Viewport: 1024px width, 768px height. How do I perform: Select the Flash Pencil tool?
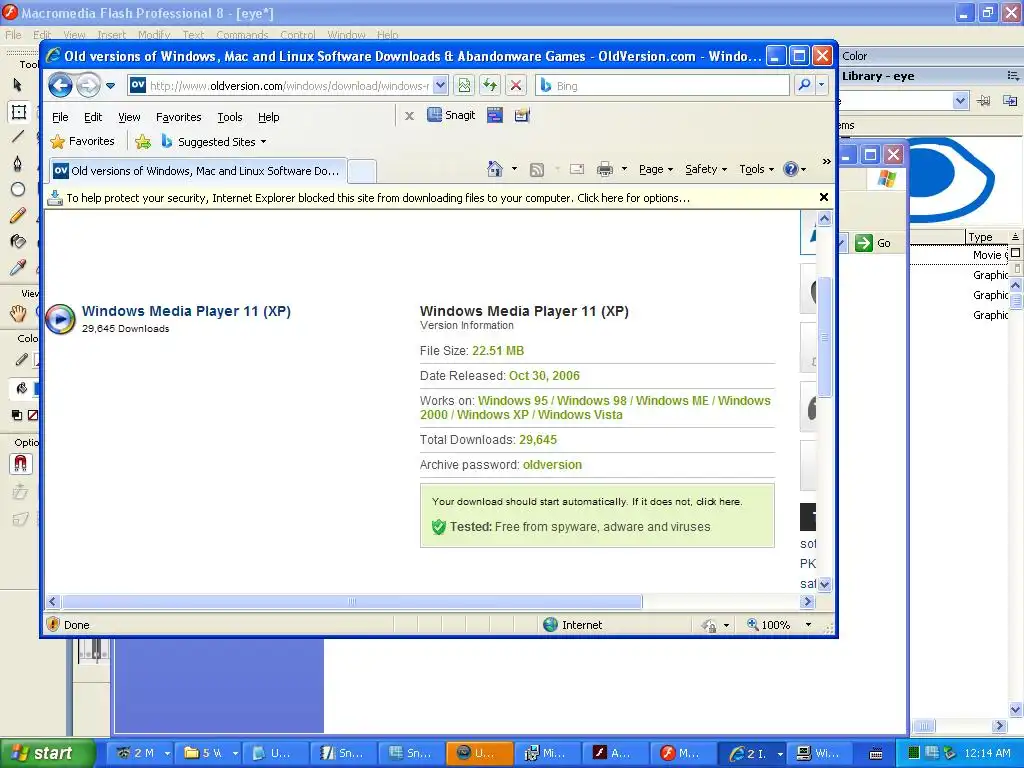point(18,215)
